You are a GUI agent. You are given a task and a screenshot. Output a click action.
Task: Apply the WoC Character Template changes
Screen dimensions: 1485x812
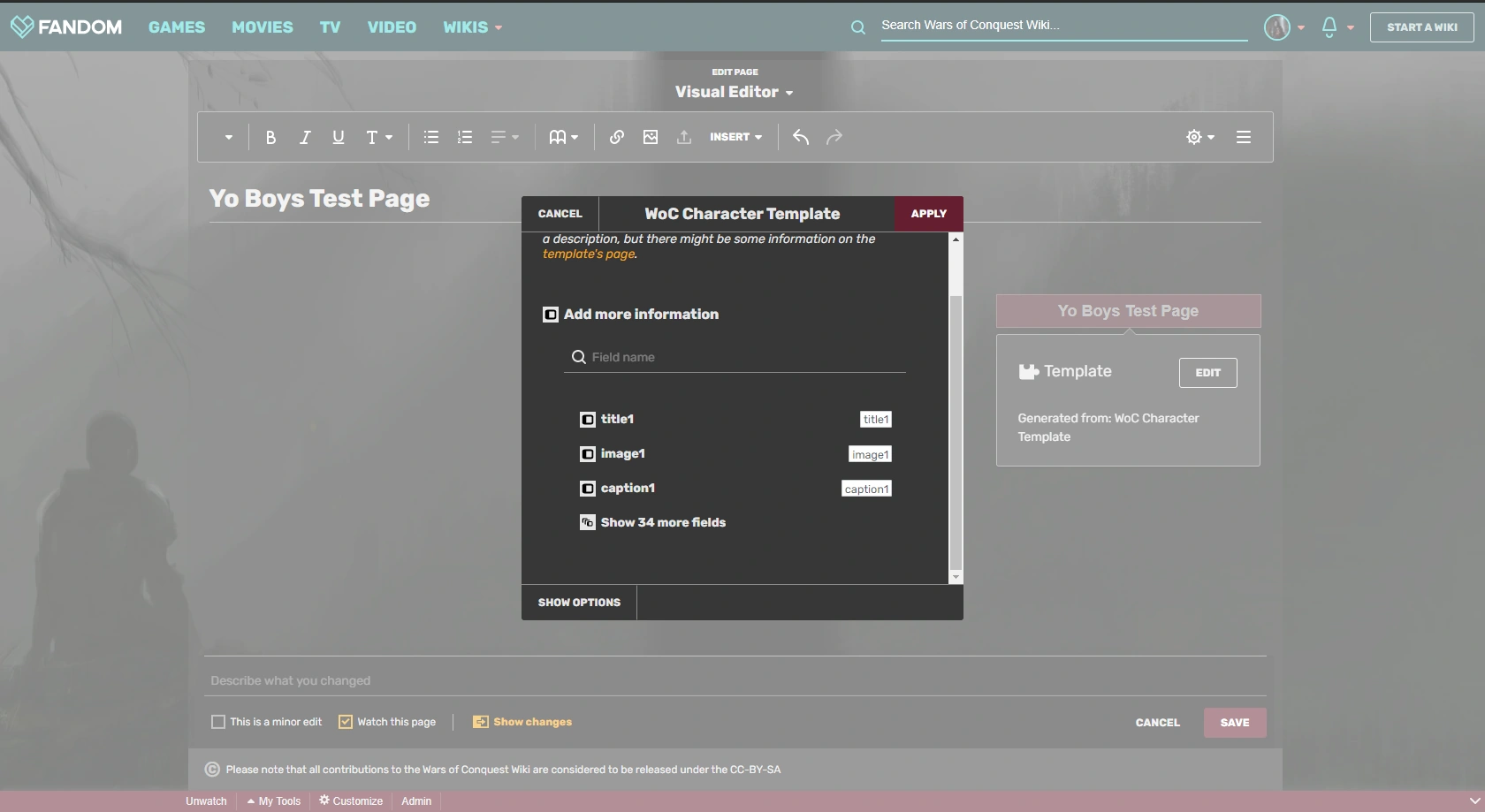(x=928, y=214)
